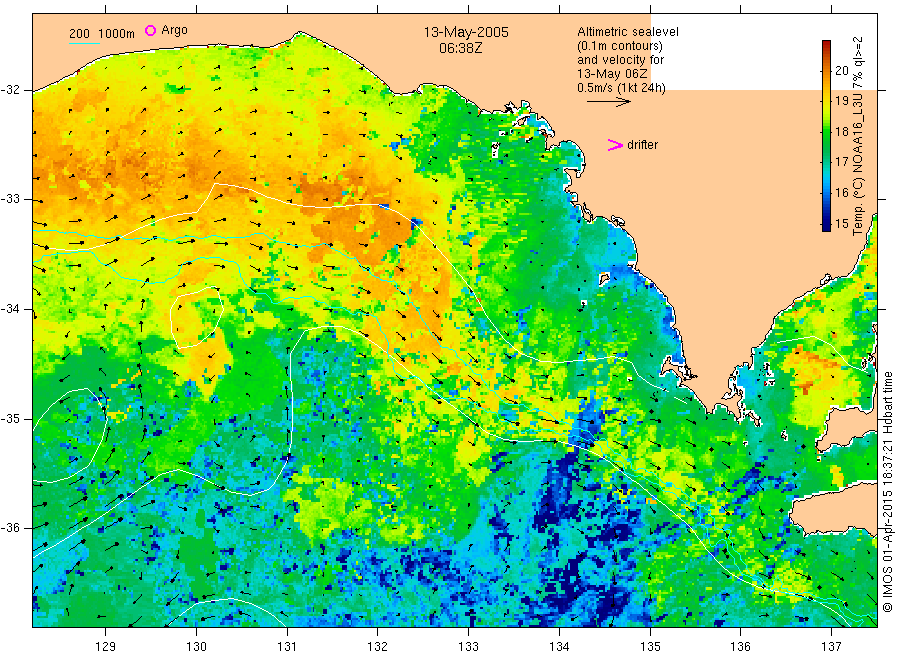
Task: Click the magenta drifter arrowhead symbol
Action: [x=615, y=145]
